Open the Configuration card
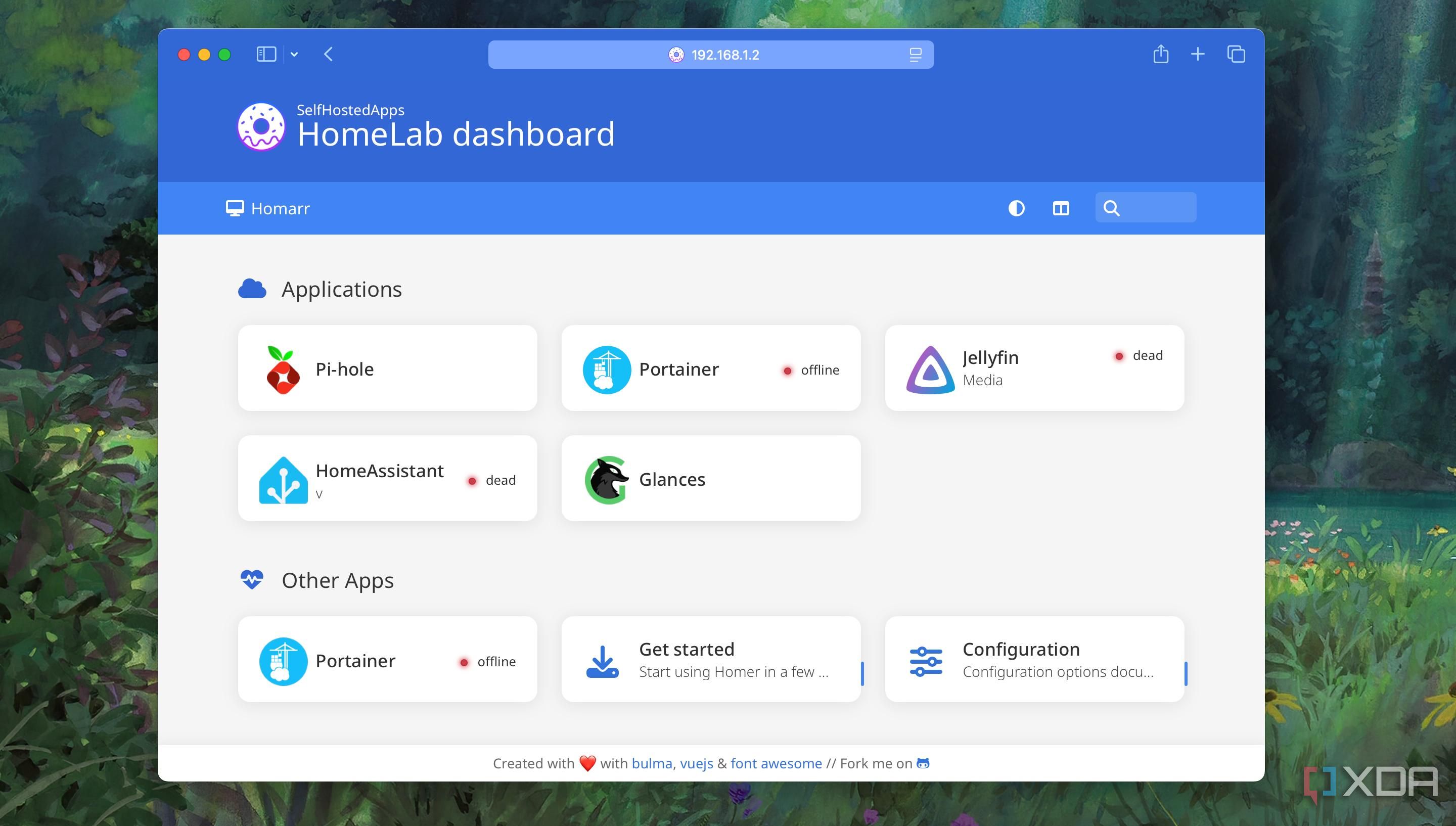 coord(1034,659)
